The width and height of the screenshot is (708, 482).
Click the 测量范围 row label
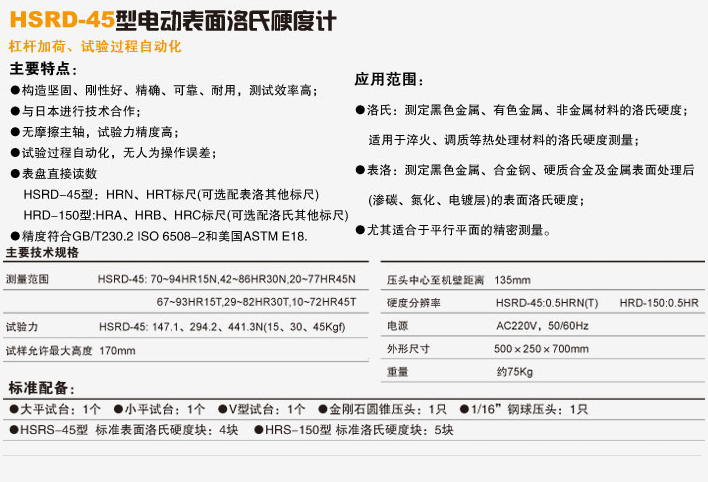[x=26, y=280]
